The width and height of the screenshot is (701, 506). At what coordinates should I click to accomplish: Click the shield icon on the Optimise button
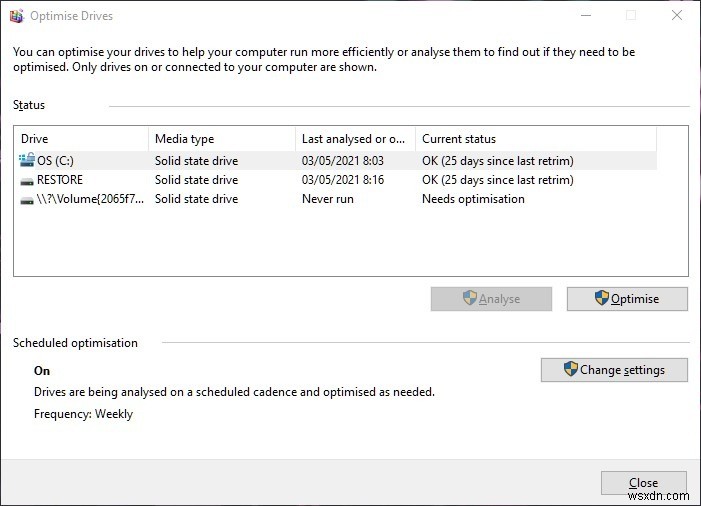tap(602, 298)
